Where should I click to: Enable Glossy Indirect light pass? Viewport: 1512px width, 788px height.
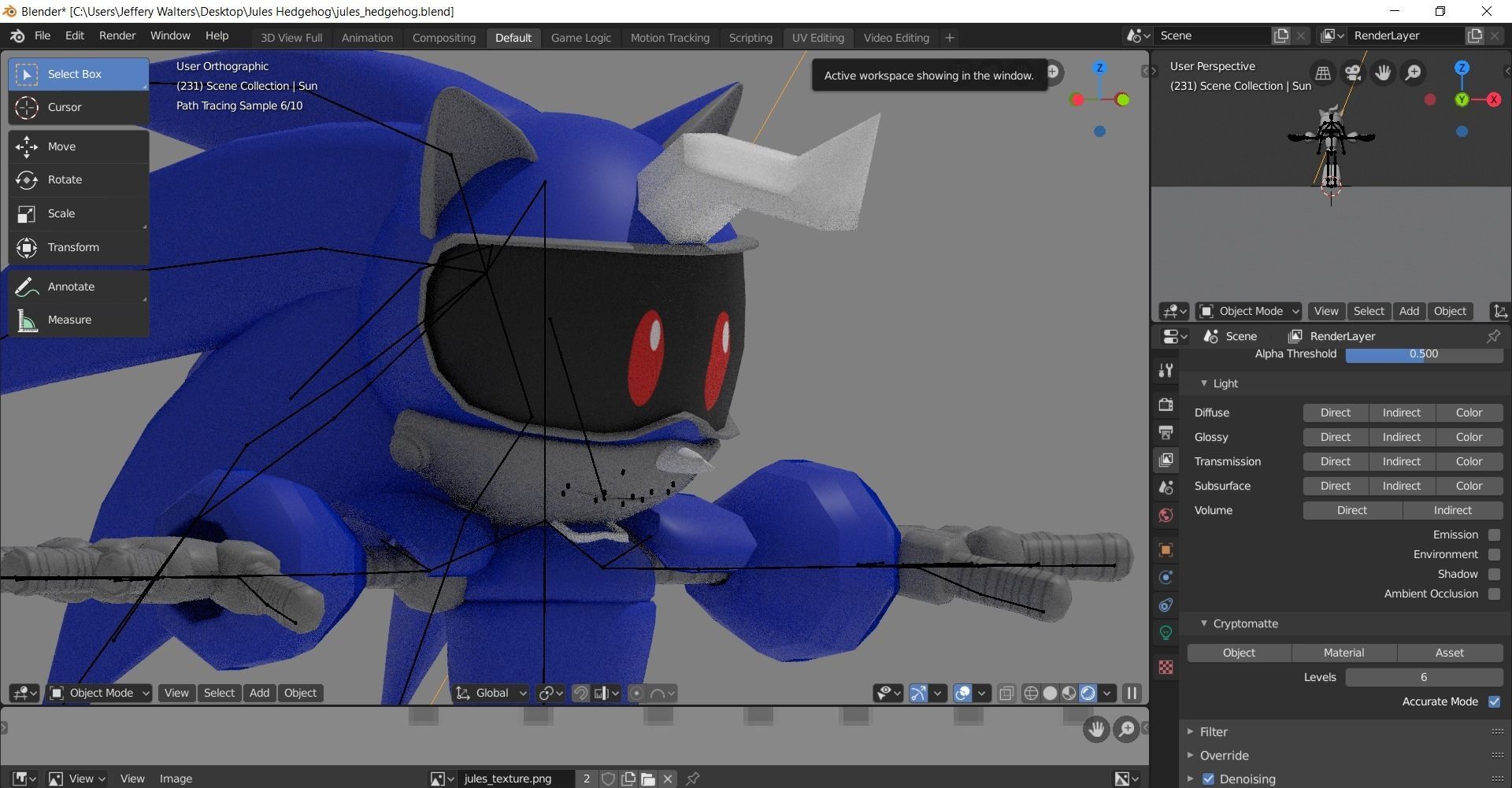pyautogui.click(x=1402, y=437)
